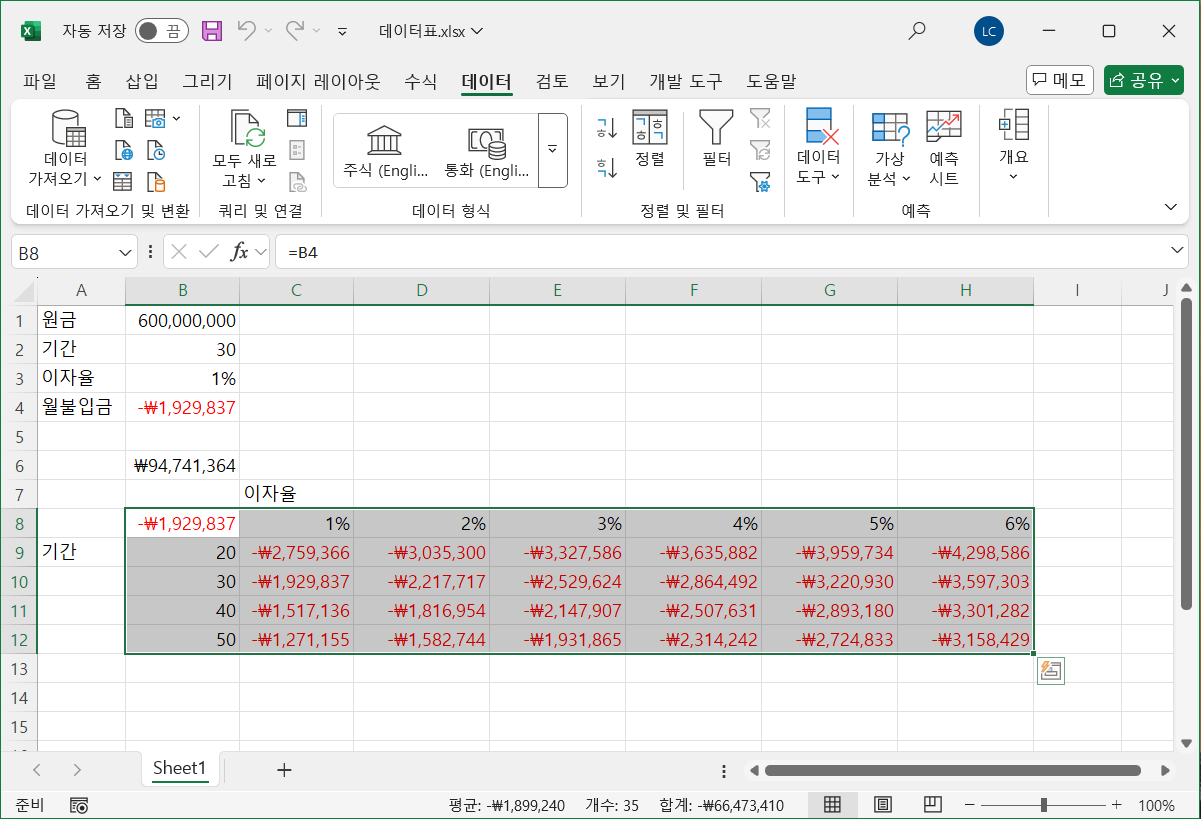Click the 공유 (Share) button

1143,81
